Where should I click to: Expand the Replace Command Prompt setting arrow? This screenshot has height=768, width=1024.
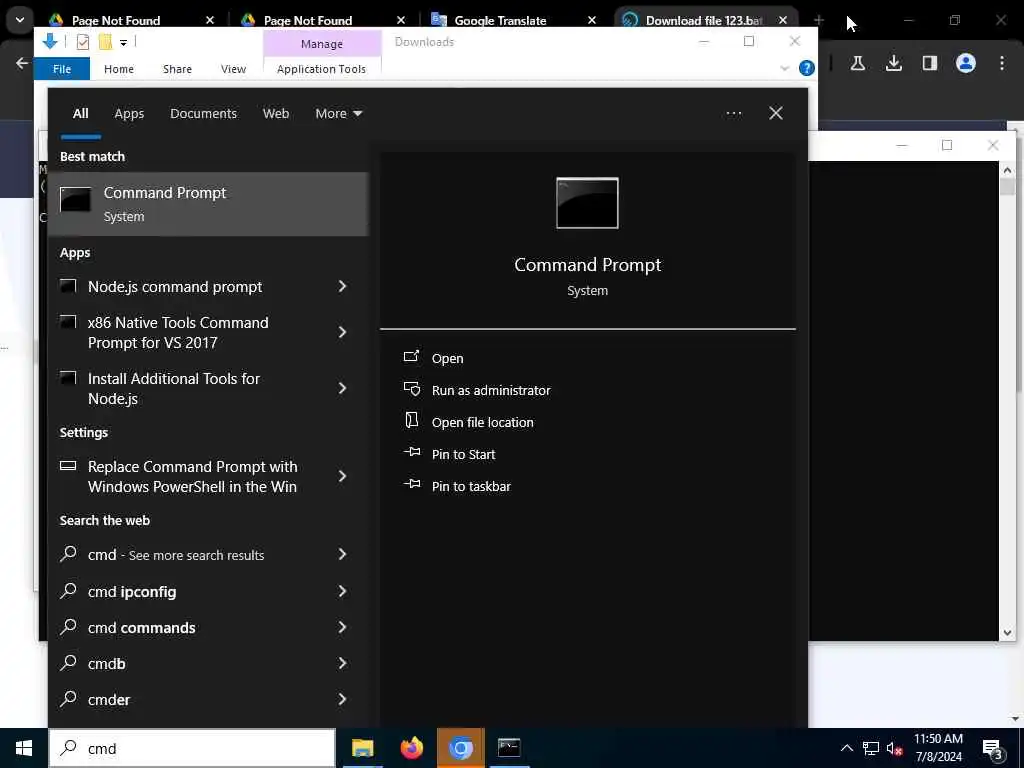tap(342, 476)
